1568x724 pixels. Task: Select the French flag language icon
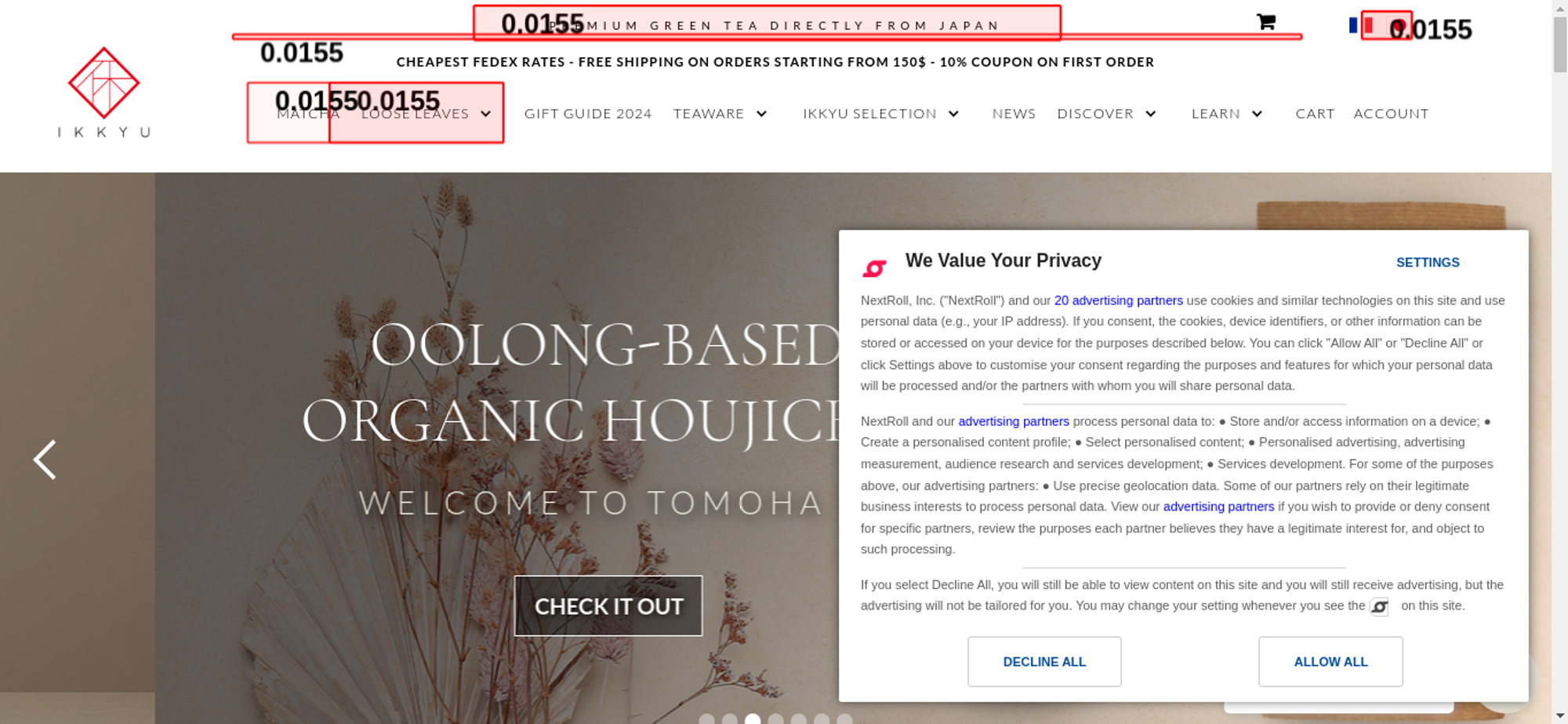[x=1362, y=25]
